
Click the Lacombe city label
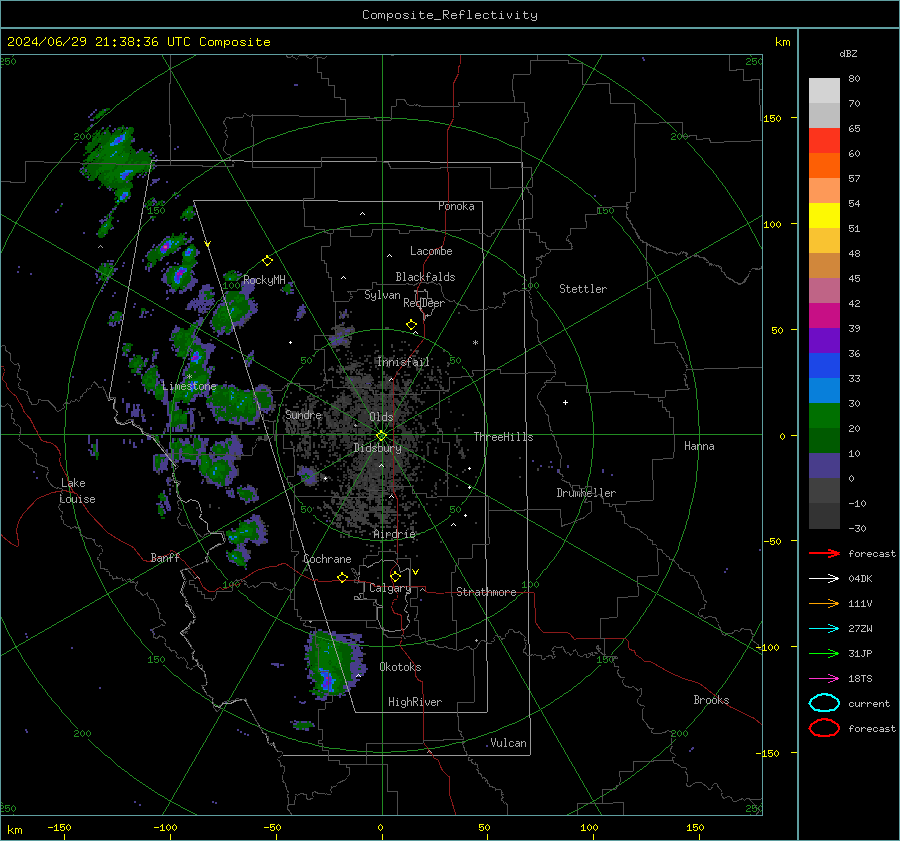pos(431,251)
